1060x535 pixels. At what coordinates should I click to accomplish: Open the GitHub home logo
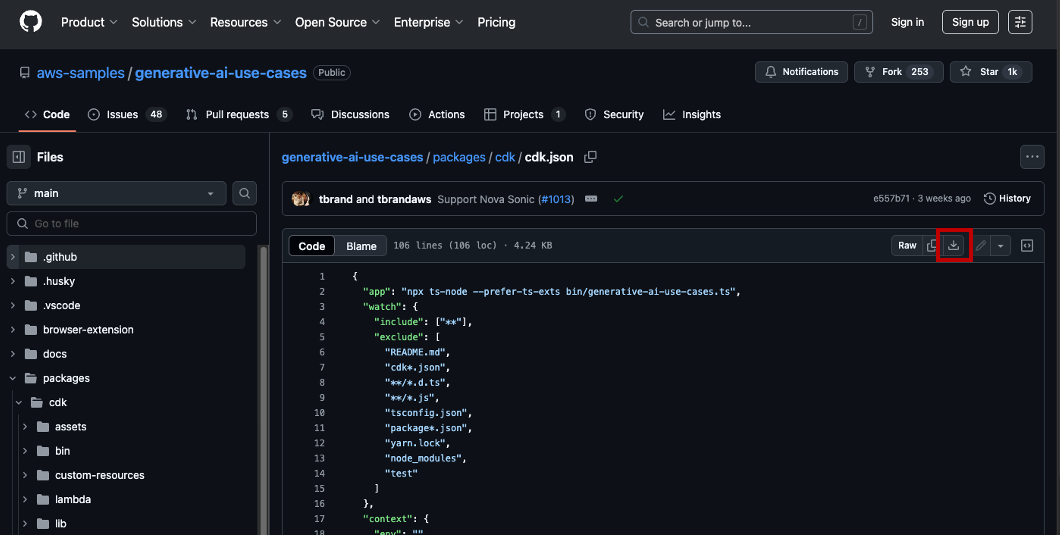pos(30,22)
